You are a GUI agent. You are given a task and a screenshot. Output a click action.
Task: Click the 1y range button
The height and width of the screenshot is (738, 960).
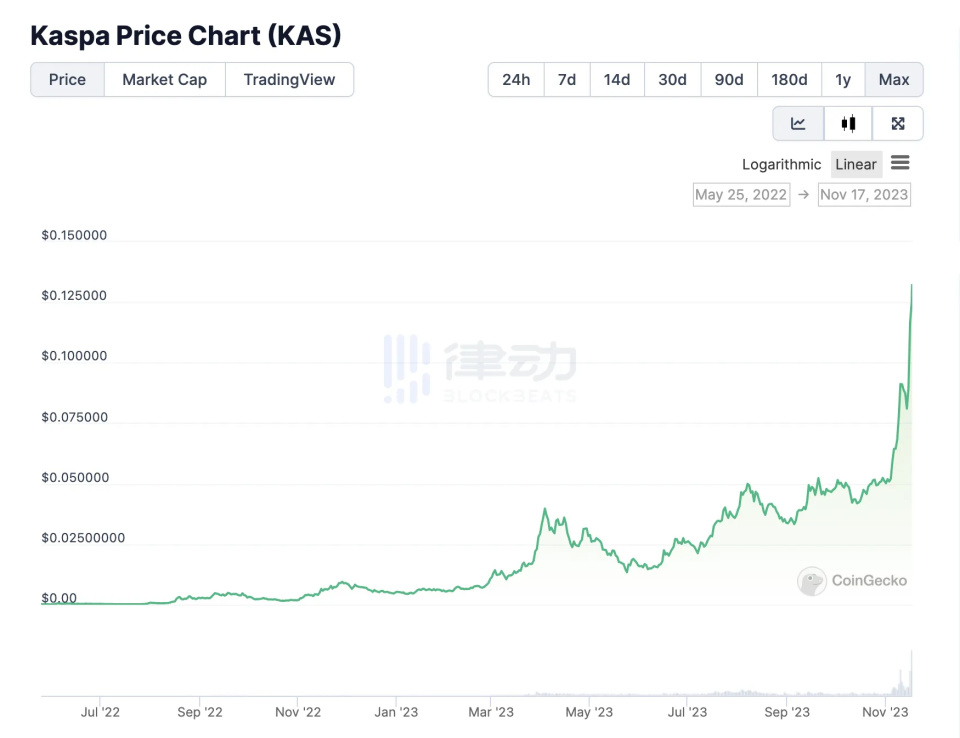pyautogui.click(x=842, y=79)
